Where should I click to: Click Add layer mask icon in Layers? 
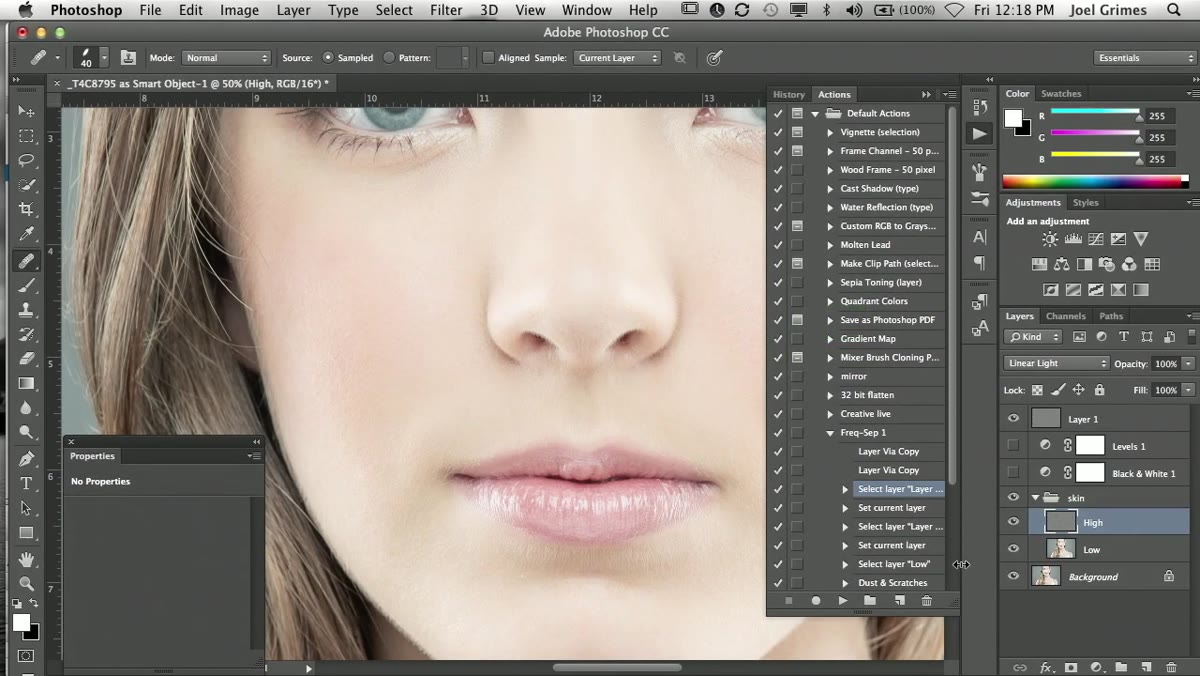click(1070, 667)
